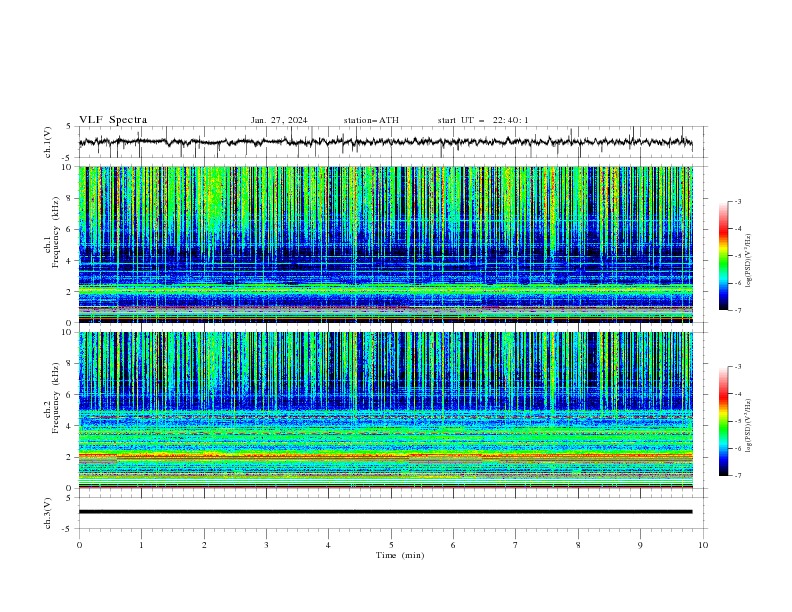Viewport: 792px width, 612px height.
Task: Click the "ch.3(V)" axis label
Action: 48,513
